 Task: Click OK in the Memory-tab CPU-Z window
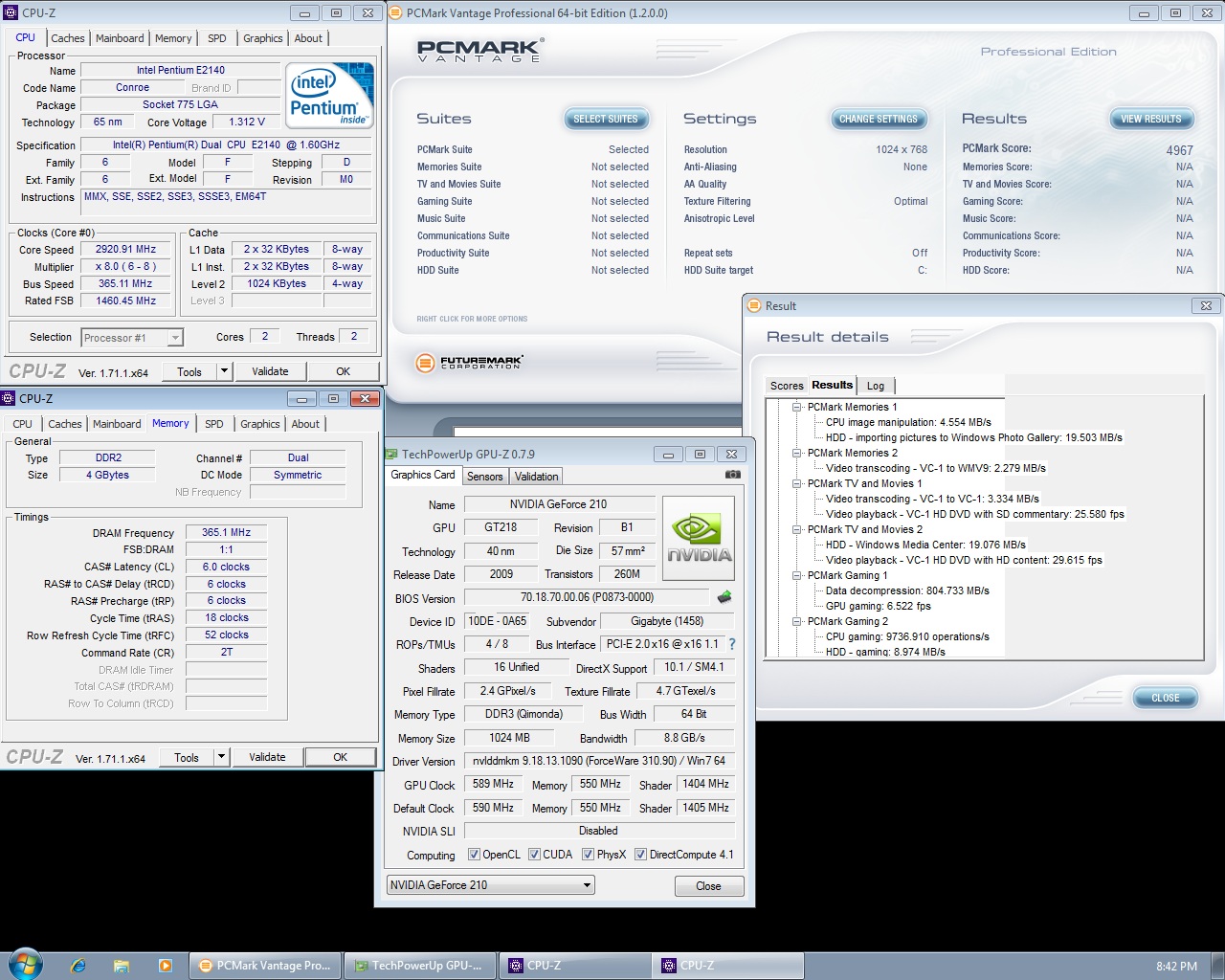coord(341,757)
